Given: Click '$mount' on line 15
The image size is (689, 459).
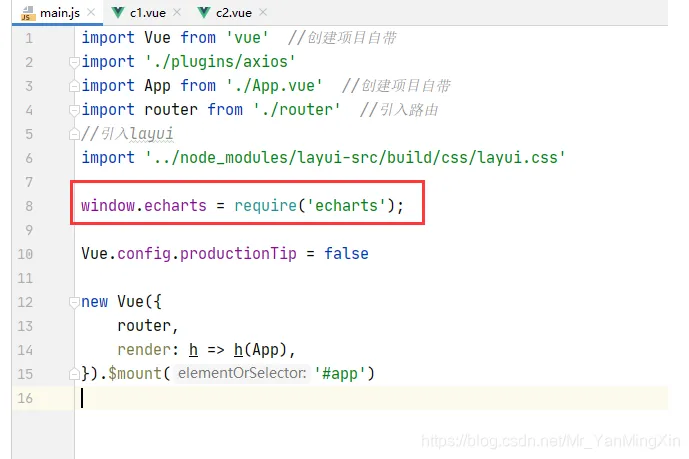Looking at the screenshot, I should [x=135, y=374].
